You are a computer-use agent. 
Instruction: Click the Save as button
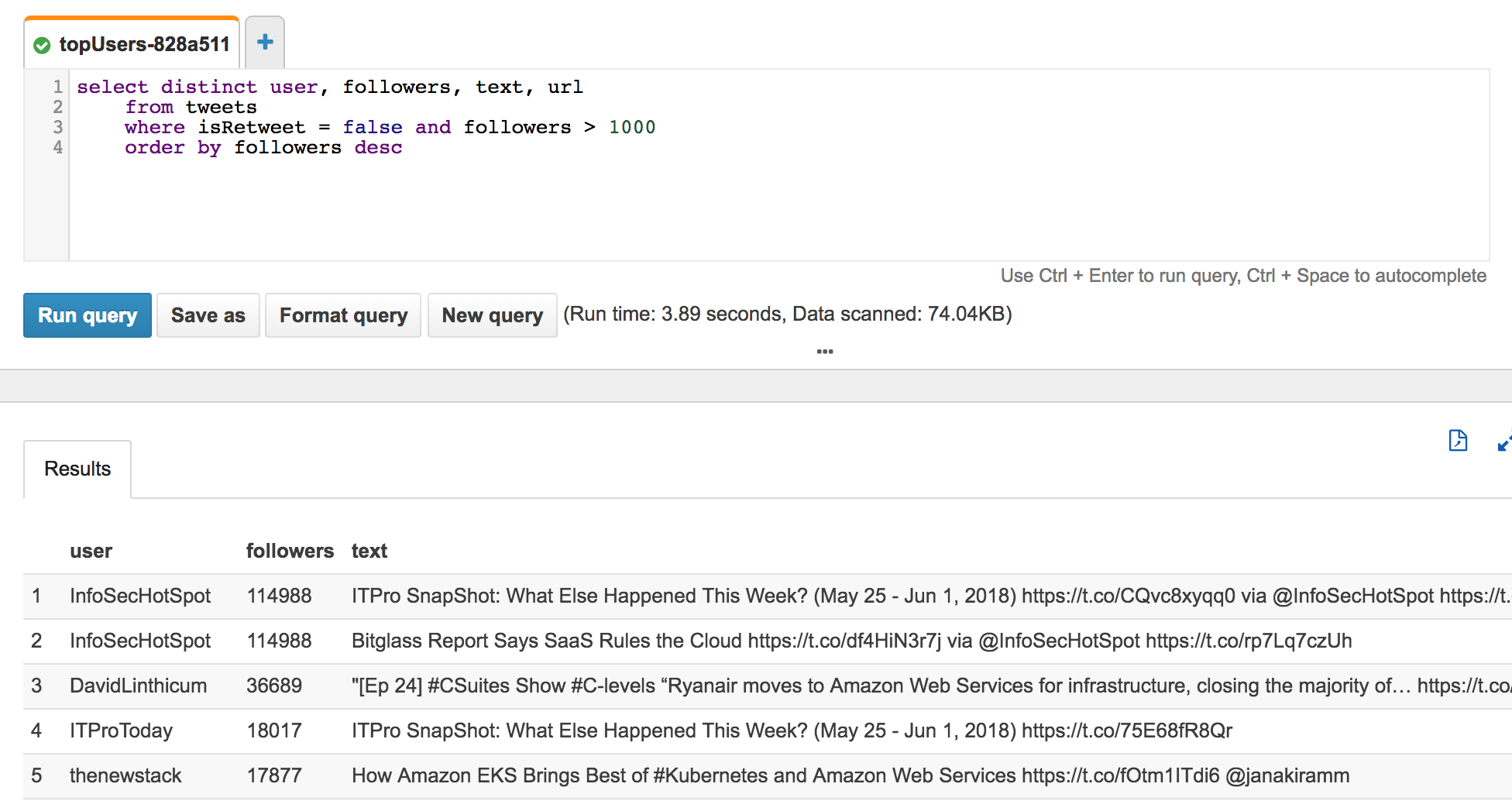click(208, 315)
